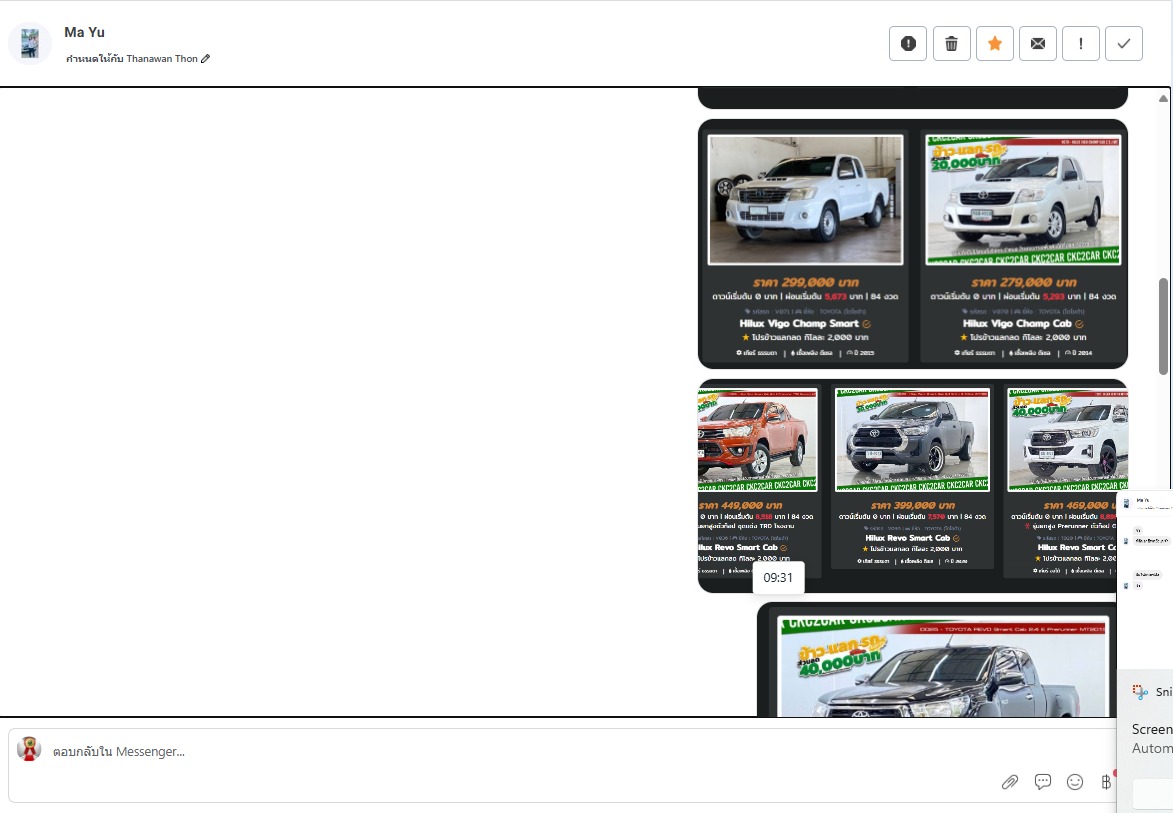Mark conversation unread via envelope icon
Viewport: 1173px width, 813px height.
point(1037,43)
